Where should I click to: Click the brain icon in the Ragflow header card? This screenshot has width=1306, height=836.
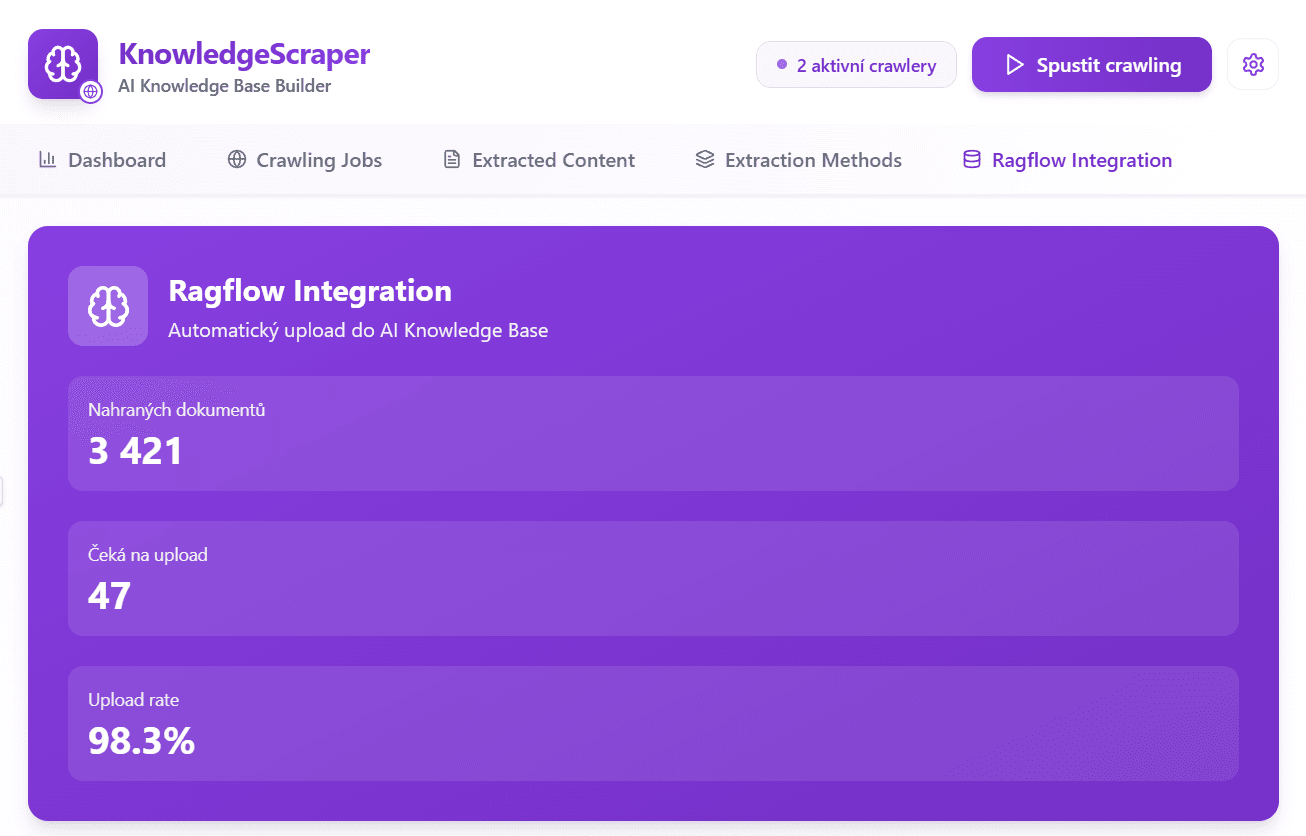pyautogui.click(x=107, y=306)
